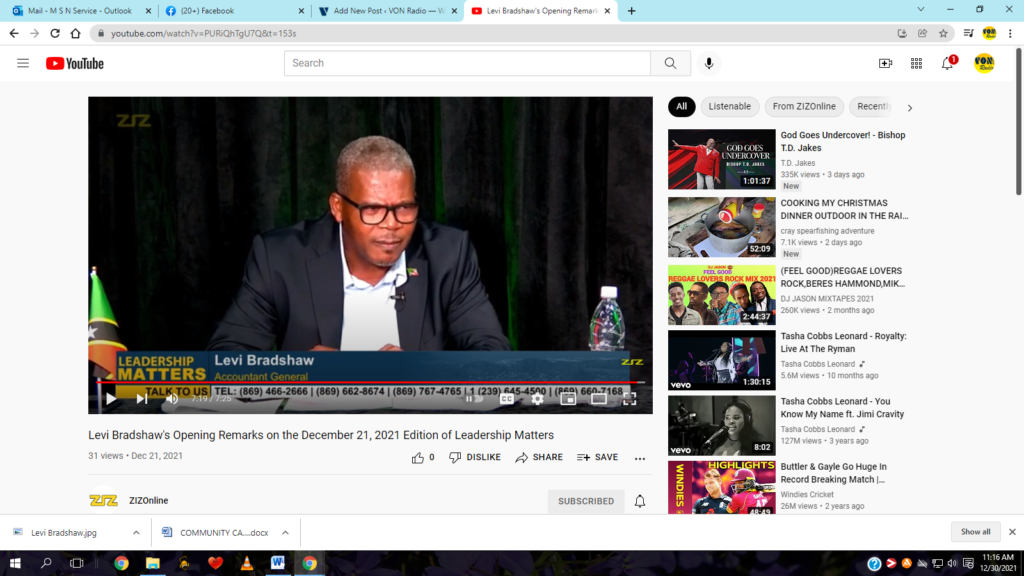Toggle autoplay switch in player

(x=471, y=398)
